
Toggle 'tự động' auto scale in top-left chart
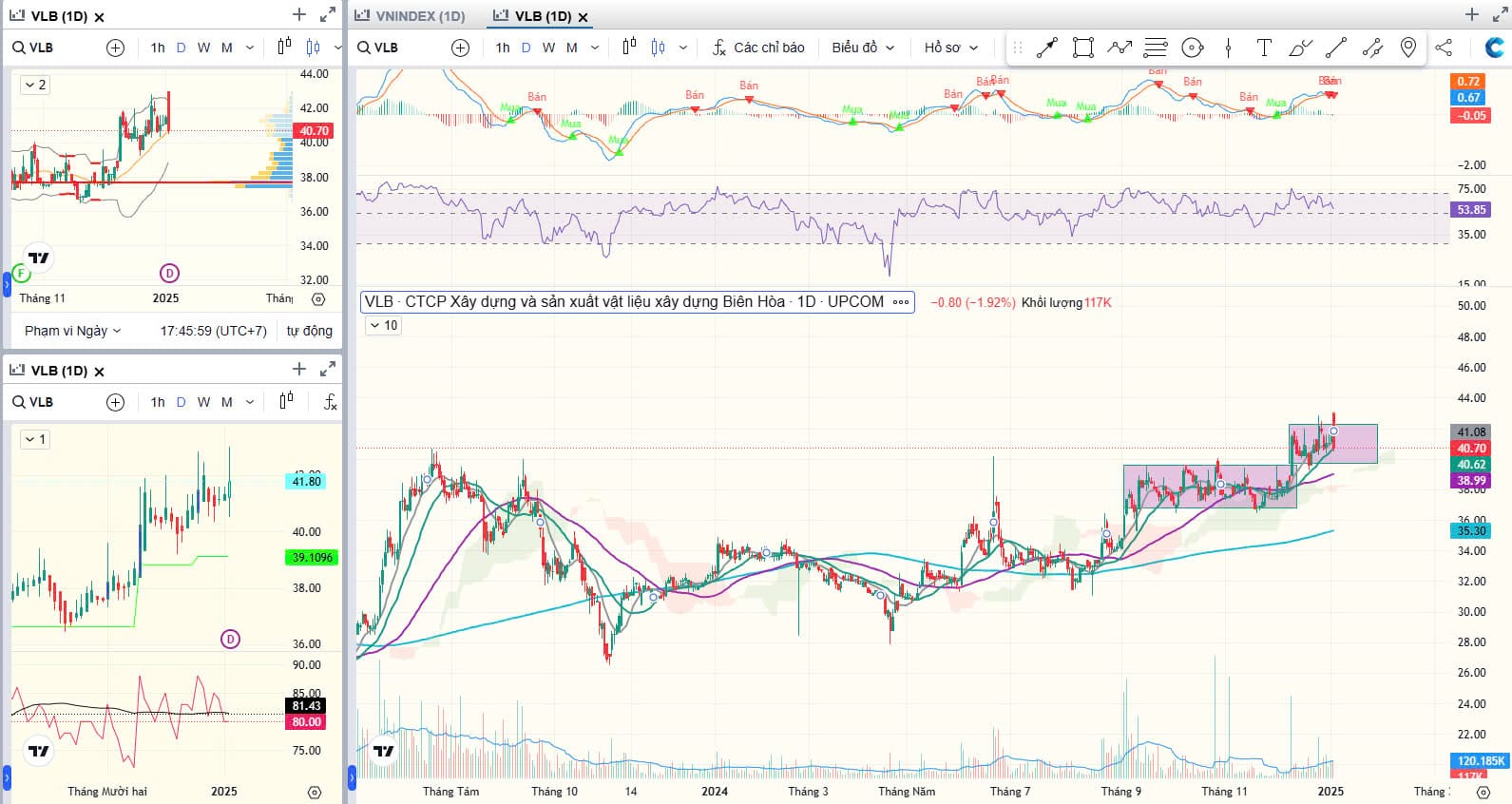click(309, 331)
